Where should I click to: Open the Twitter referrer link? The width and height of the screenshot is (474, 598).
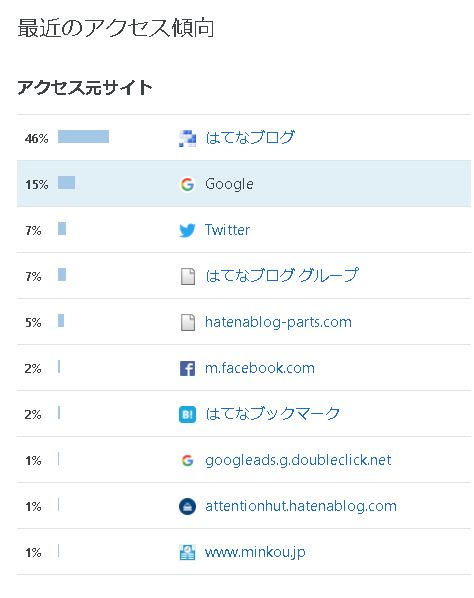click(x=227, y=230)
